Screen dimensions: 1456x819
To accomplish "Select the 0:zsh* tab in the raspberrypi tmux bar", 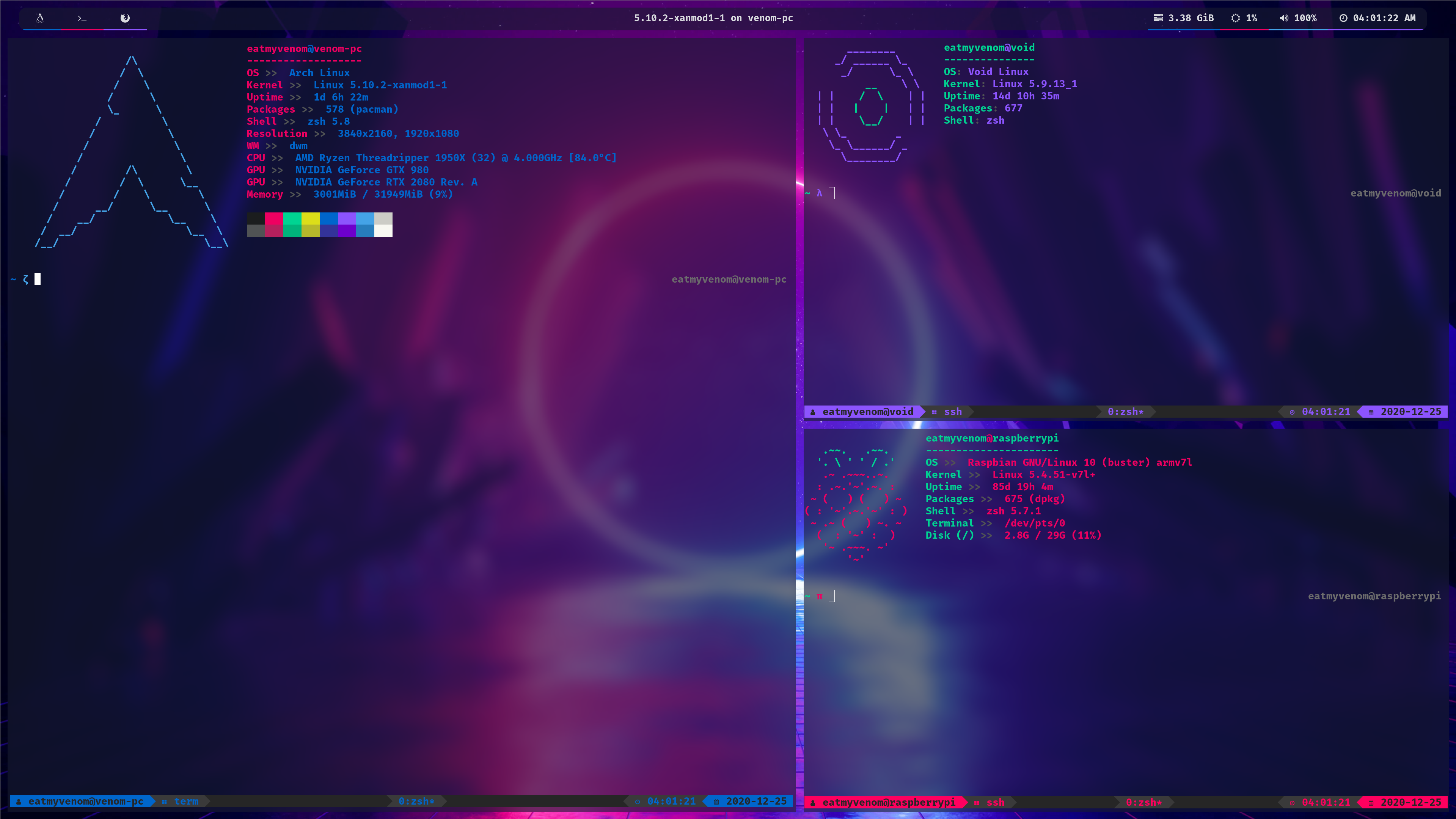I will coord(1143,803).
